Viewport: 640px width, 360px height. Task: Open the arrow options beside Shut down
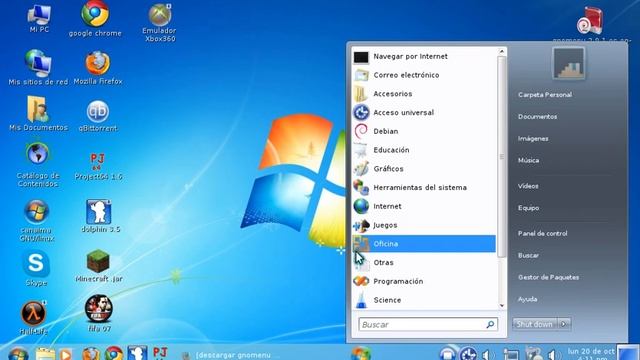(x=563, y=324)
